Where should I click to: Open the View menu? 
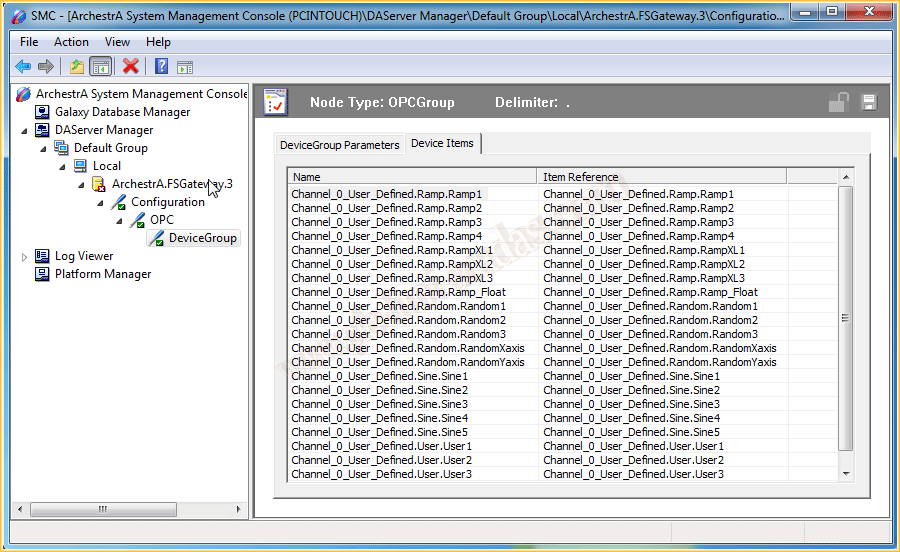[117, 42]
